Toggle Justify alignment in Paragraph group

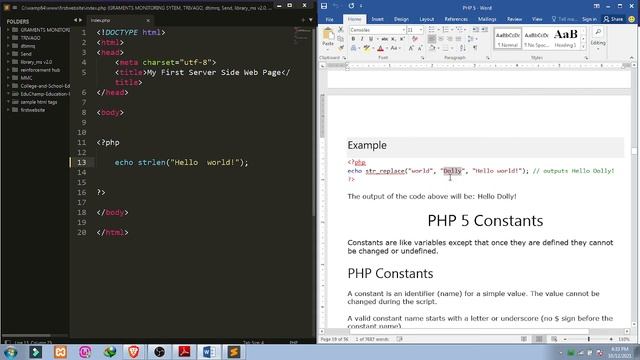click(x=459, y=39)
